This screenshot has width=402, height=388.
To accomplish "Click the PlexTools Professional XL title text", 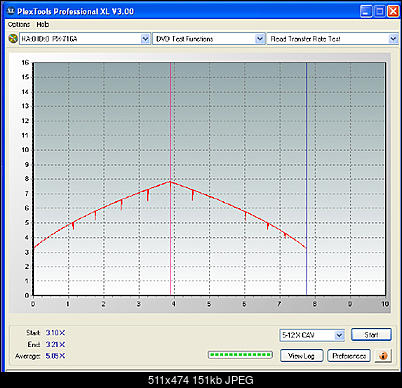I will (x=75, y=11).
